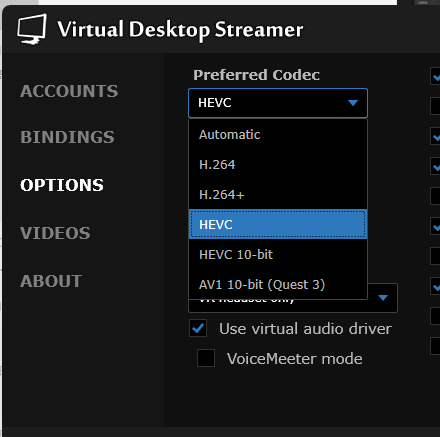Enable VoiceMeeter mode checkbox
The height and width of the screenshot is (437, 440).
click(x=206, y=358)
